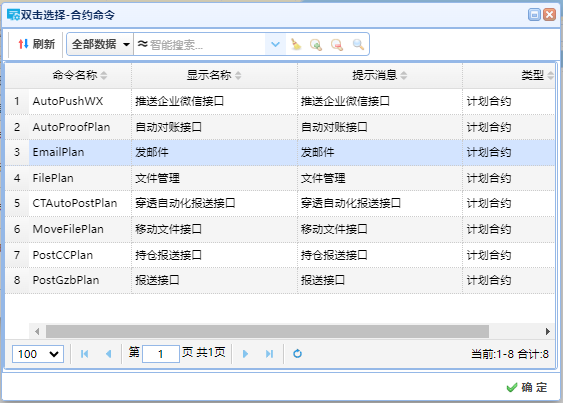The height and width of the screenshot is (403, 563).
Task: Click the 刷新 refresh button
Action: click(x=37, y=44)
